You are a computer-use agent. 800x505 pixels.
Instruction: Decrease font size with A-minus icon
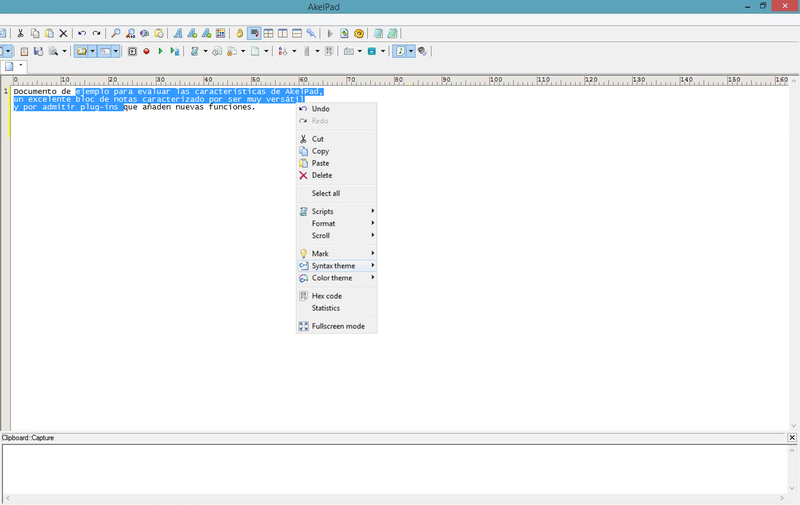(206, 34)
